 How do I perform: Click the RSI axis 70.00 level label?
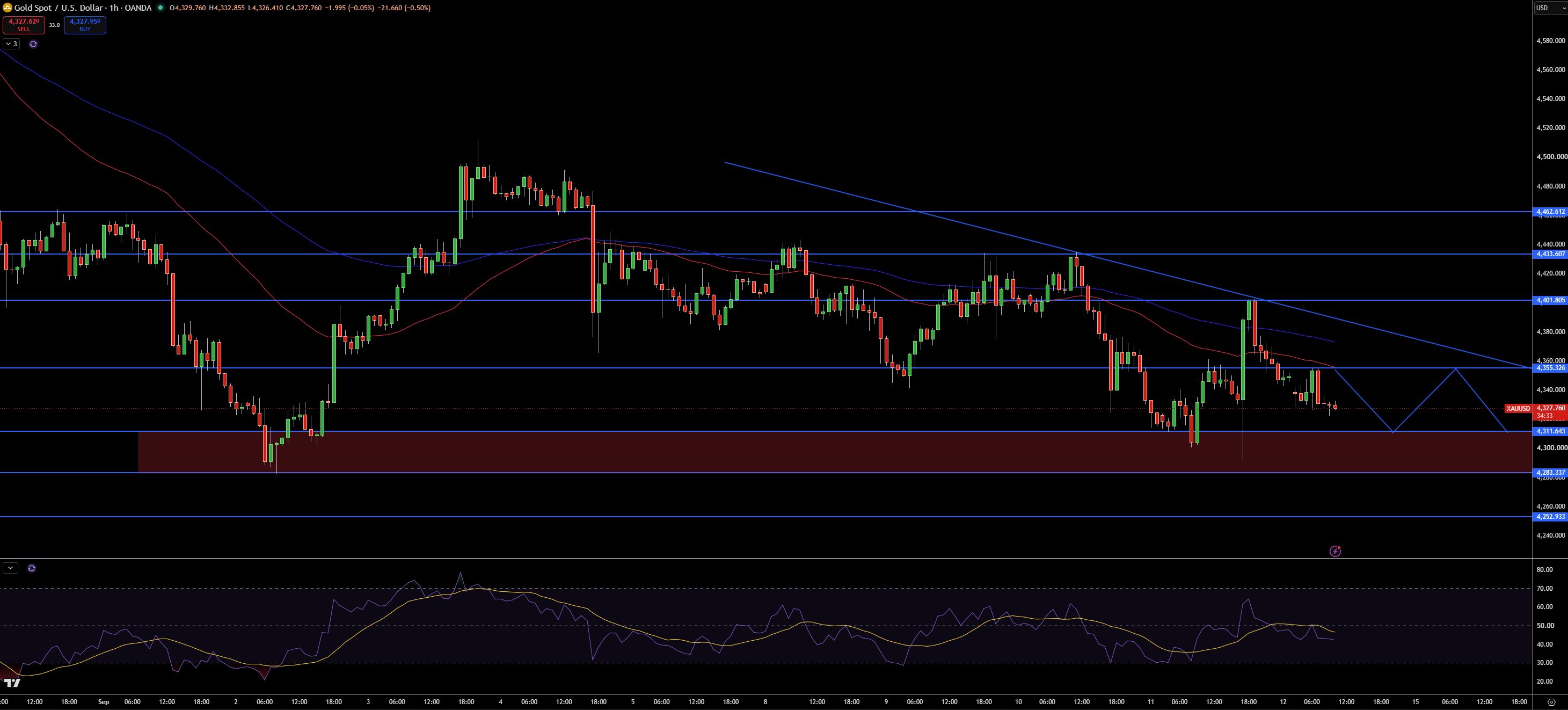pos(1544,588)
